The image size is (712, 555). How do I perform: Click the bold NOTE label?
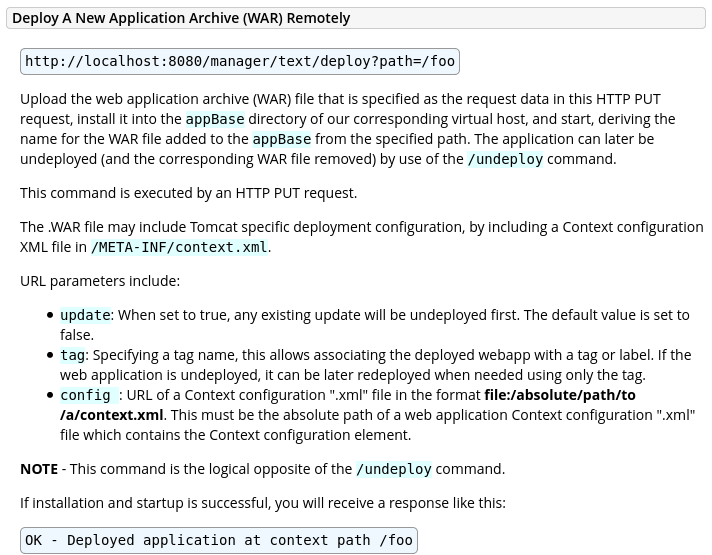pyautogui.click(x=39, y=469)
